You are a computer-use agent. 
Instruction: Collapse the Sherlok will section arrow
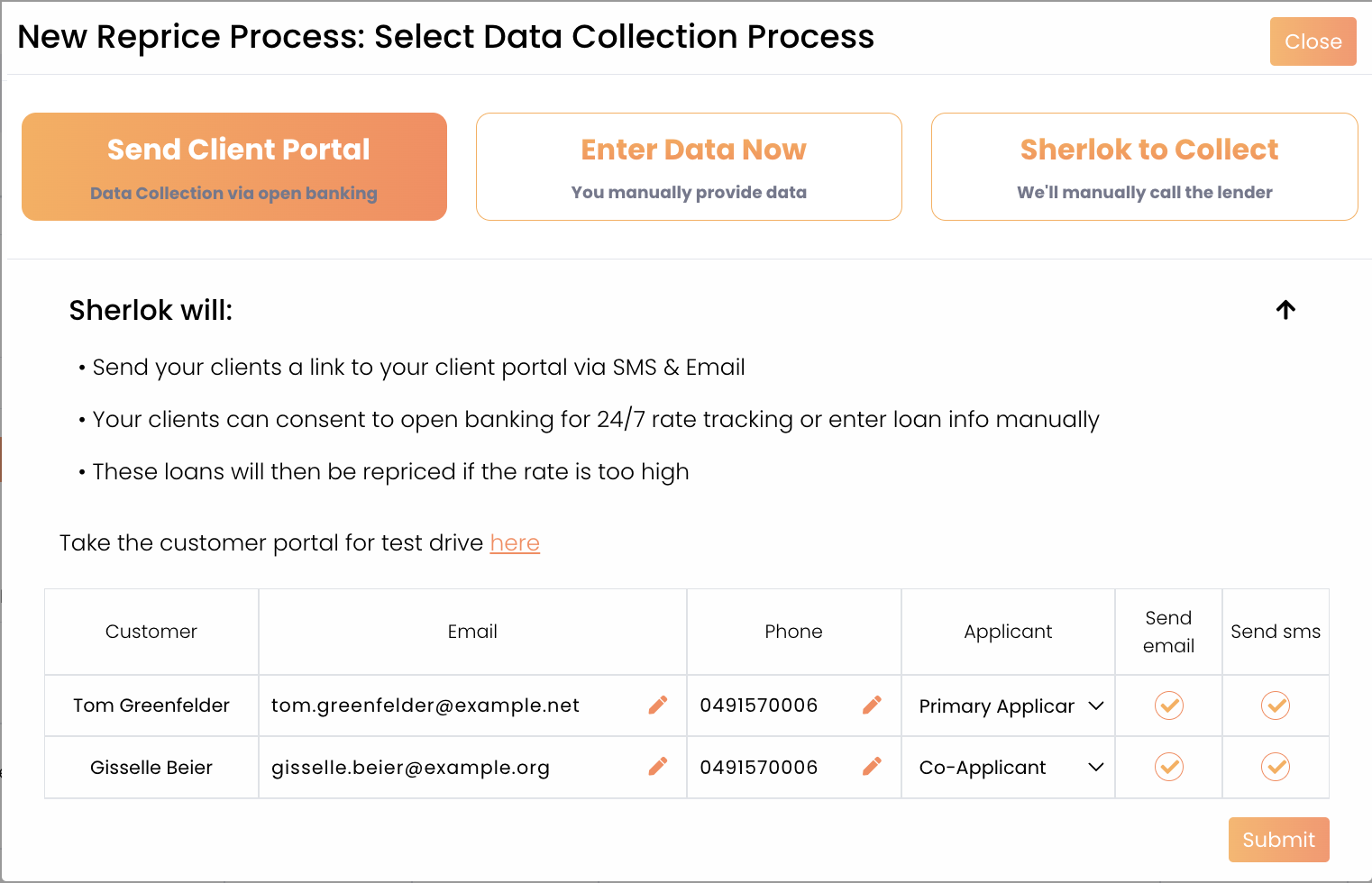click(1285, 310)
